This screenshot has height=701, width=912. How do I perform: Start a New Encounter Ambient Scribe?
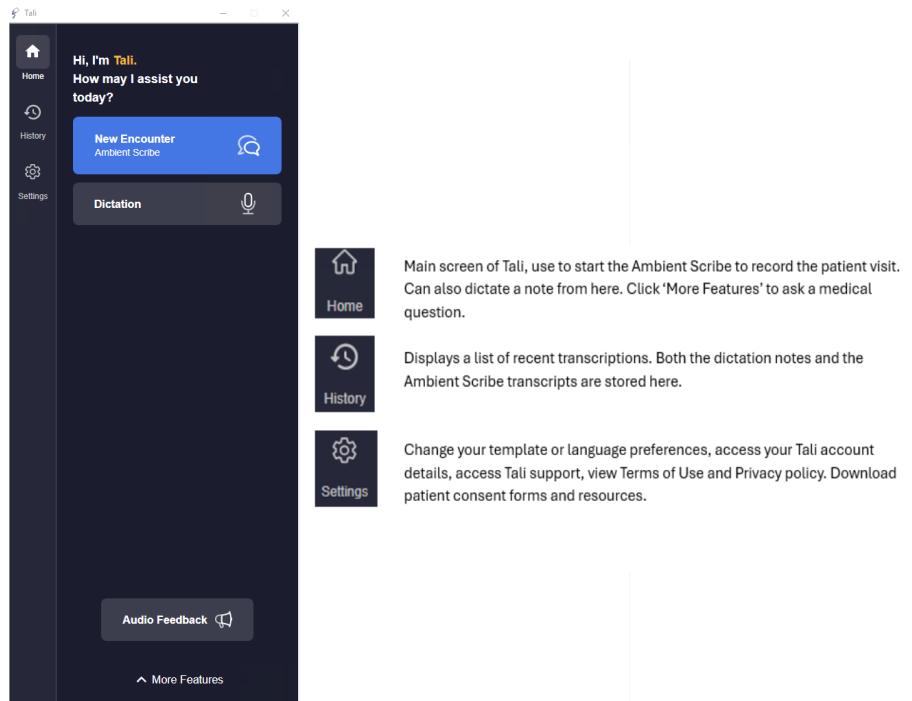[177, 145]
